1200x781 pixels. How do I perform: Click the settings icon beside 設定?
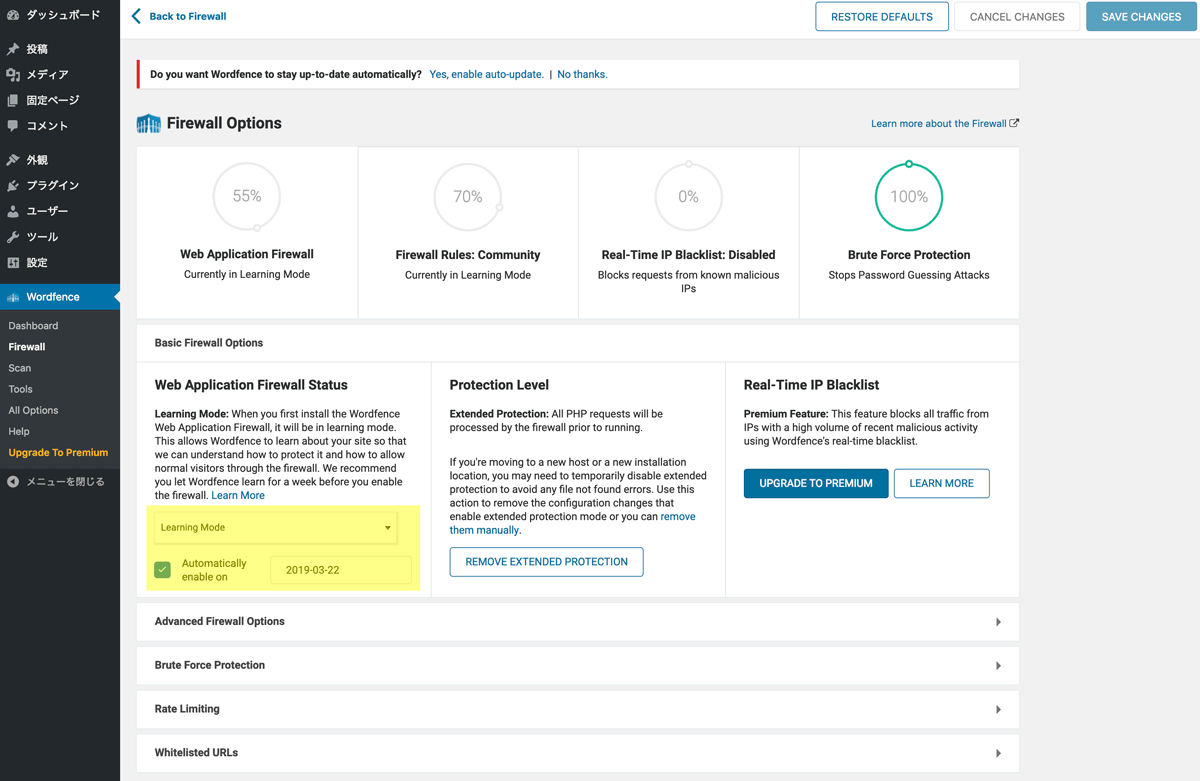(13, 263)
